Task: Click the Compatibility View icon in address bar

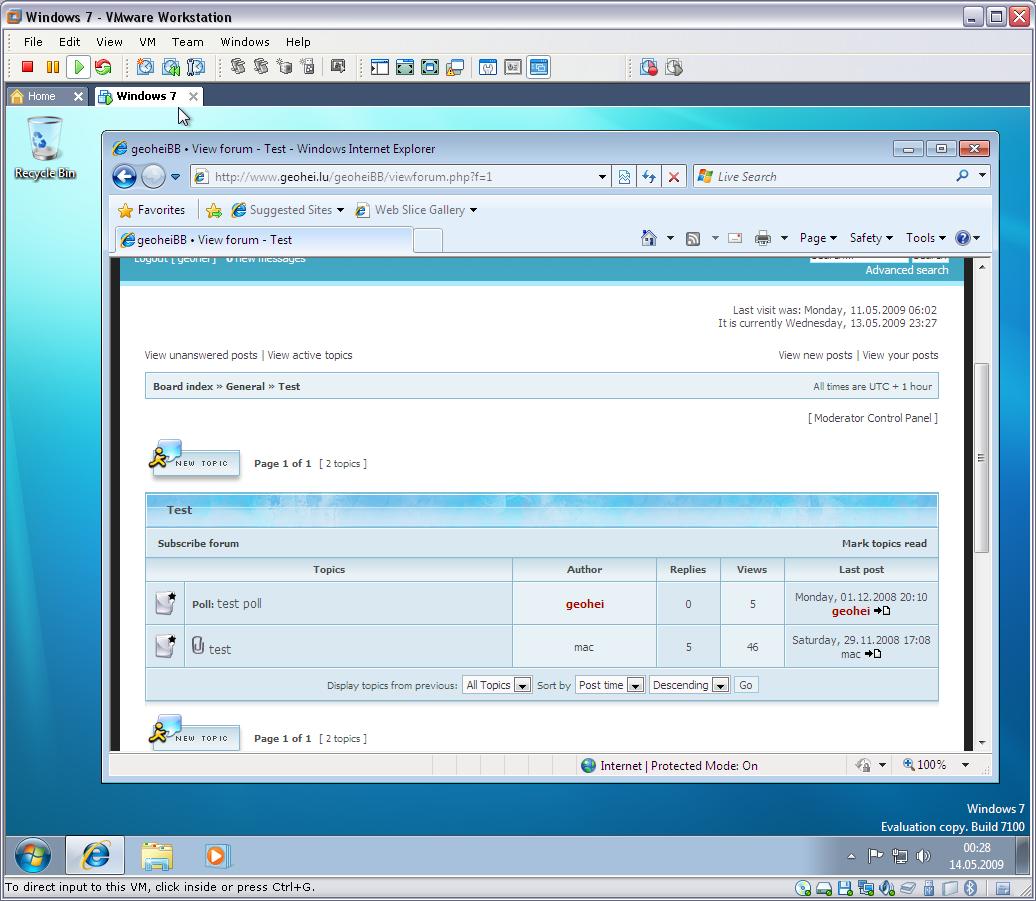Action: click(x=624, y=176)
